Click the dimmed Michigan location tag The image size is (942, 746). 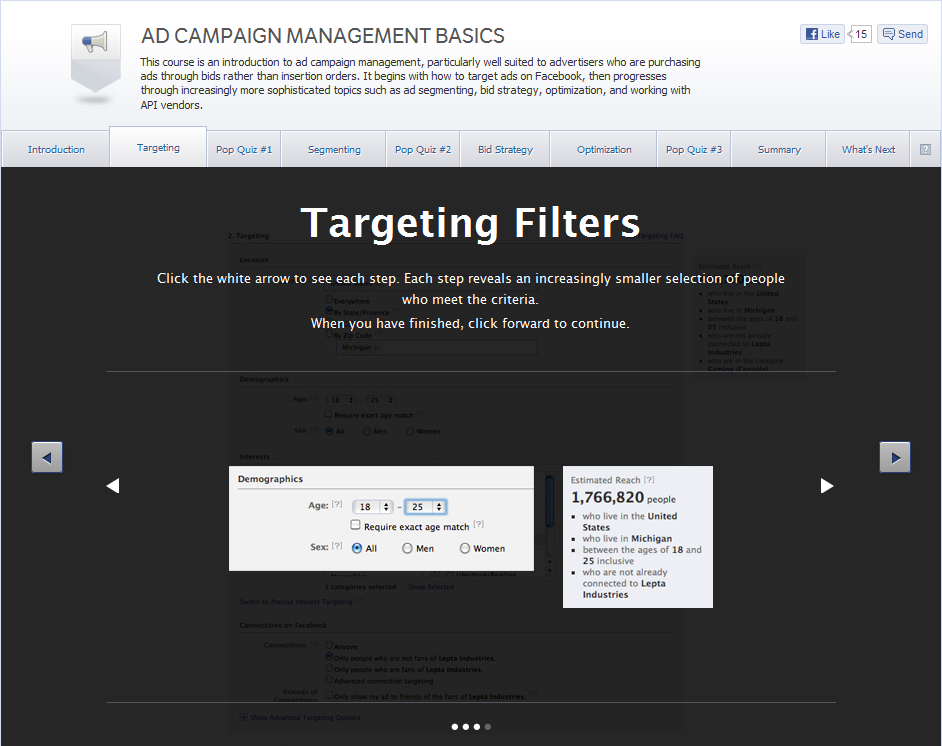point(360,347)
